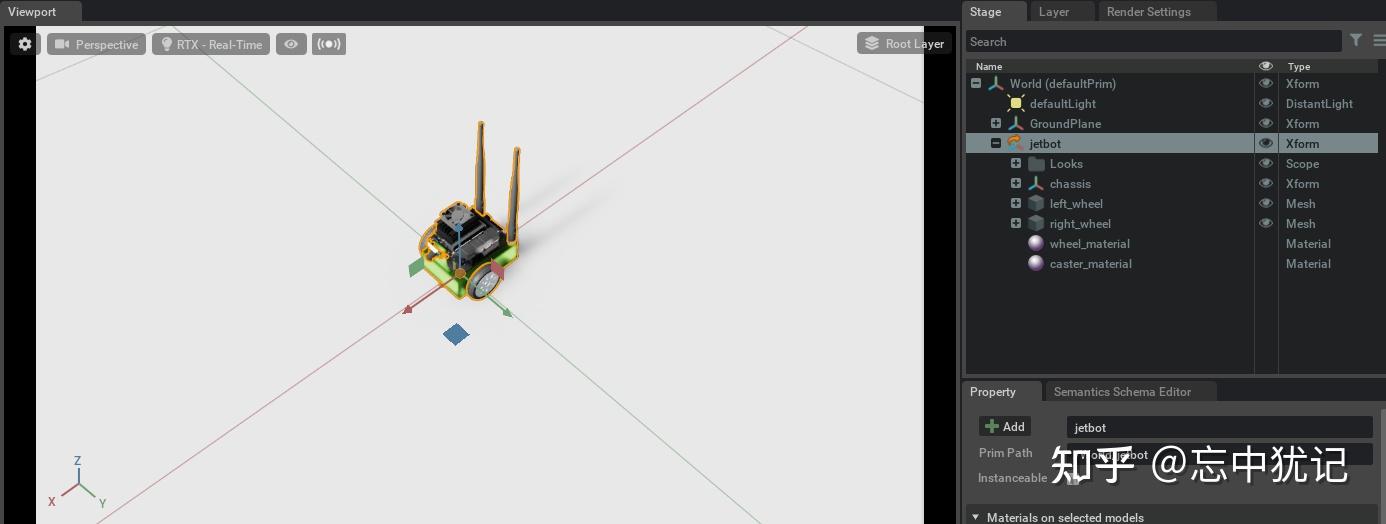Open the Perspective camera menu
Screen dimensions: 1386x524
coord(96,44)
